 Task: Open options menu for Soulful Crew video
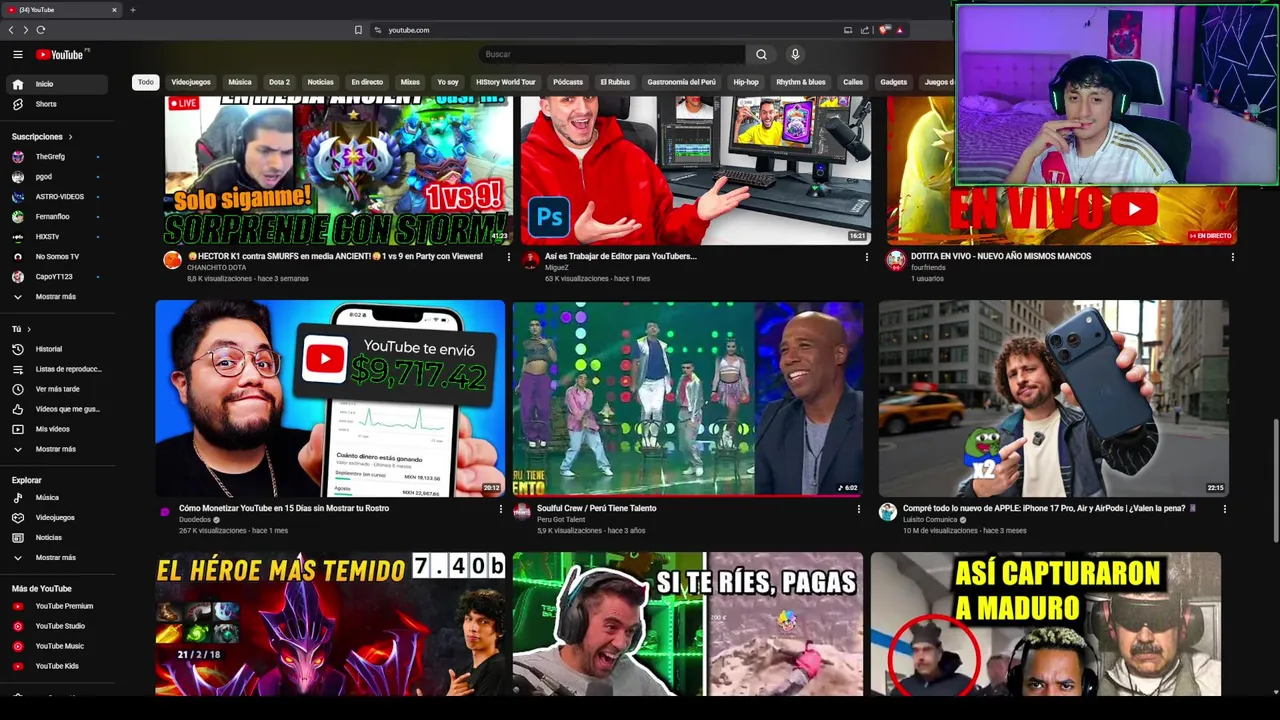tap(858, 509)
